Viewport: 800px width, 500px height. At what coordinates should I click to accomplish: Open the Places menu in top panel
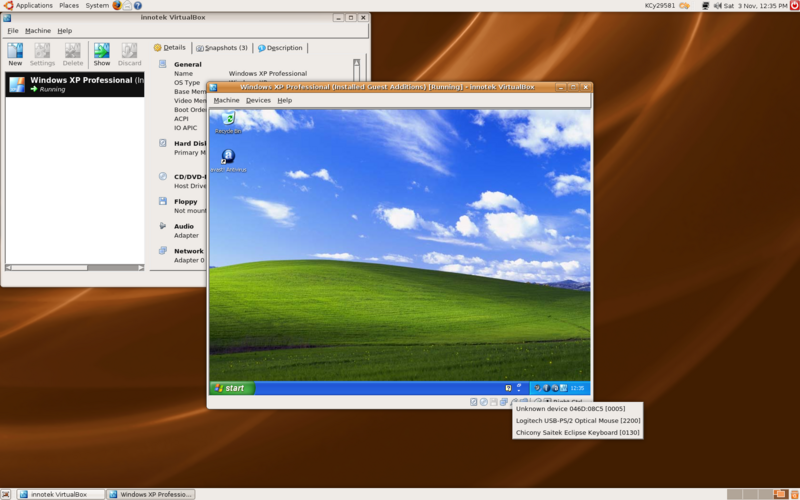click(x=69, y=6)
